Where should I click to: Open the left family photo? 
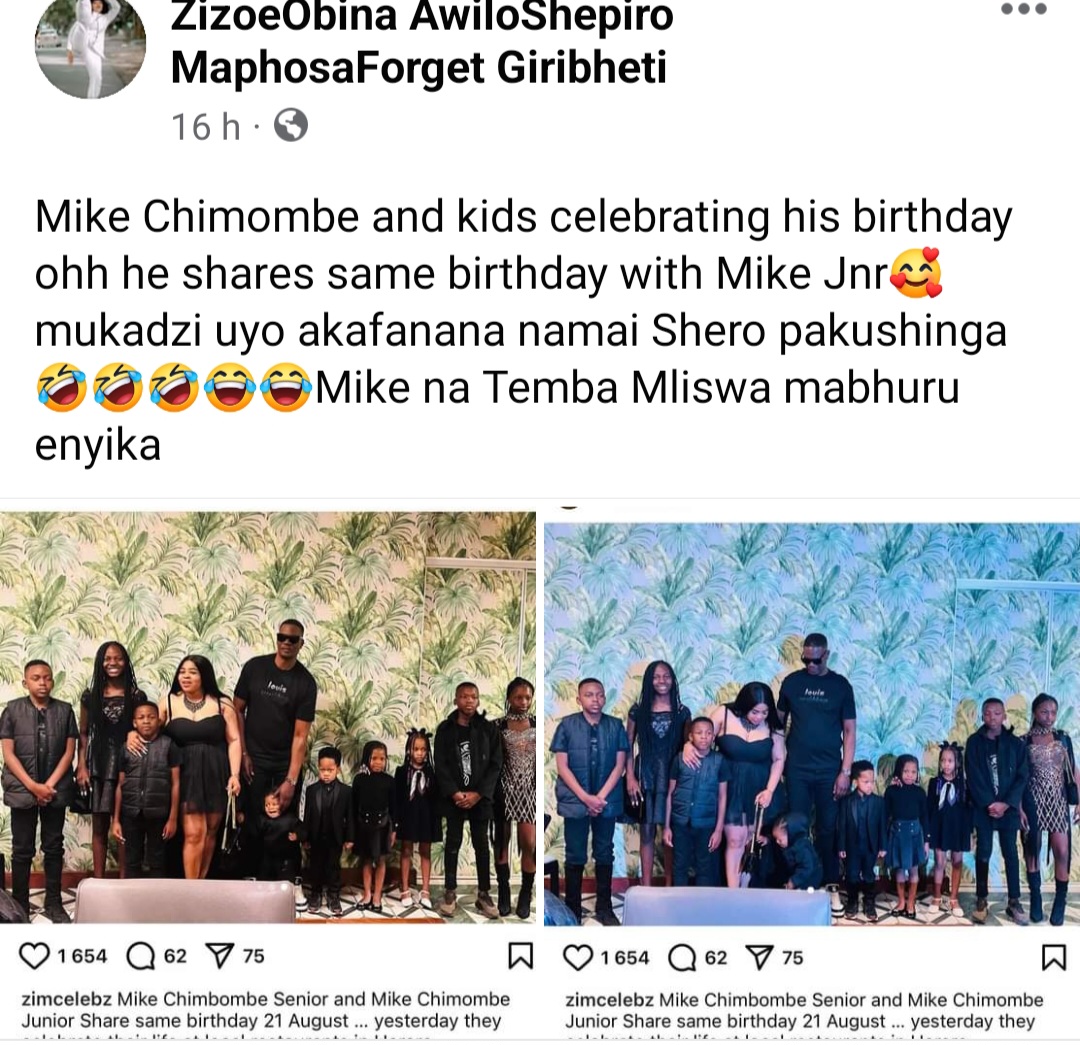coord(268,717)
